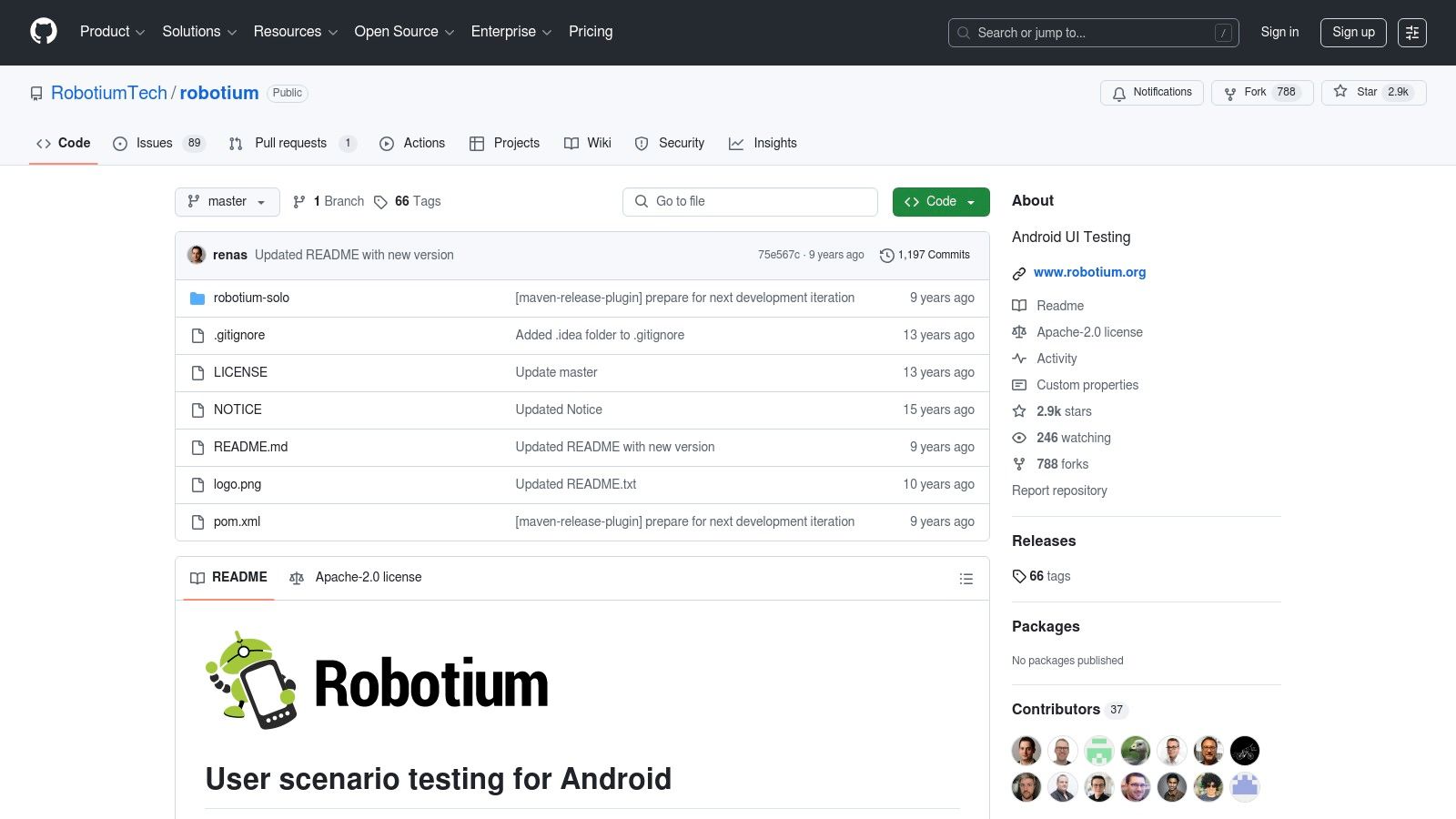Screen dimensions: 1456x819
Task: Click the Pricing link
Action: point(591,32)
